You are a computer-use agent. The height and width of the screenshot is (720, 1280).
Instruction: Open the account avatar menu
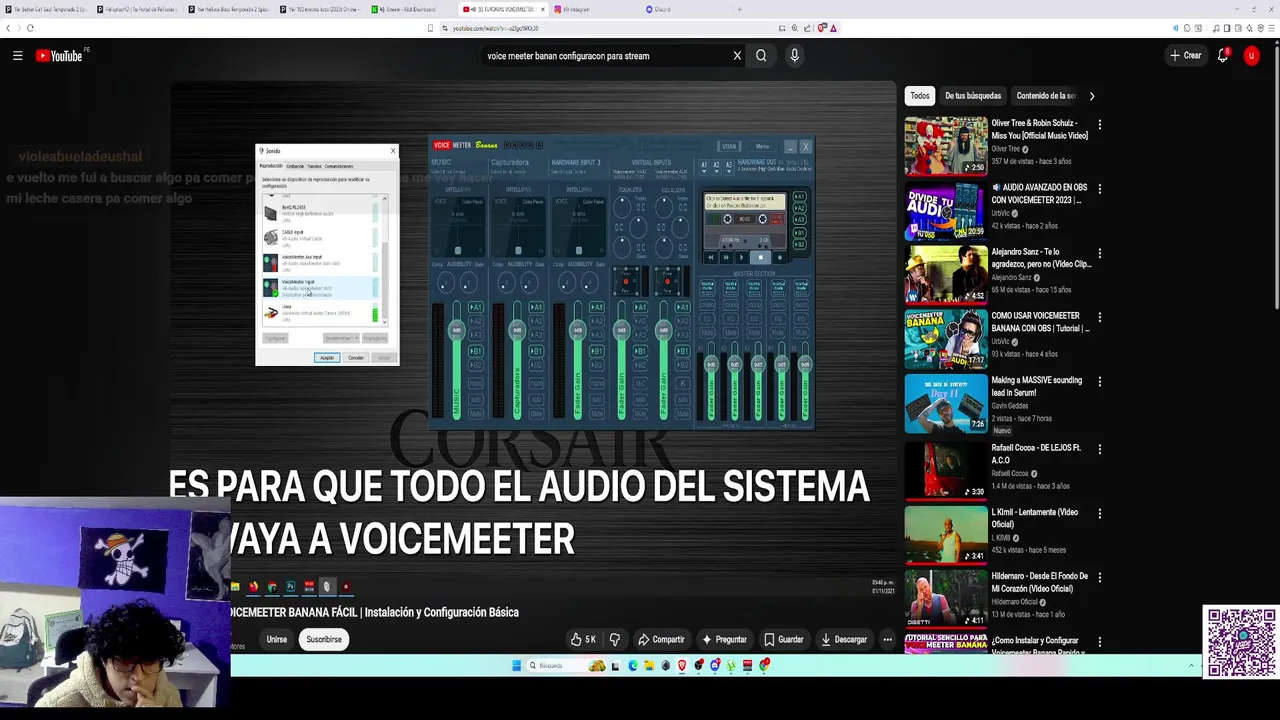click(1251, 56)
